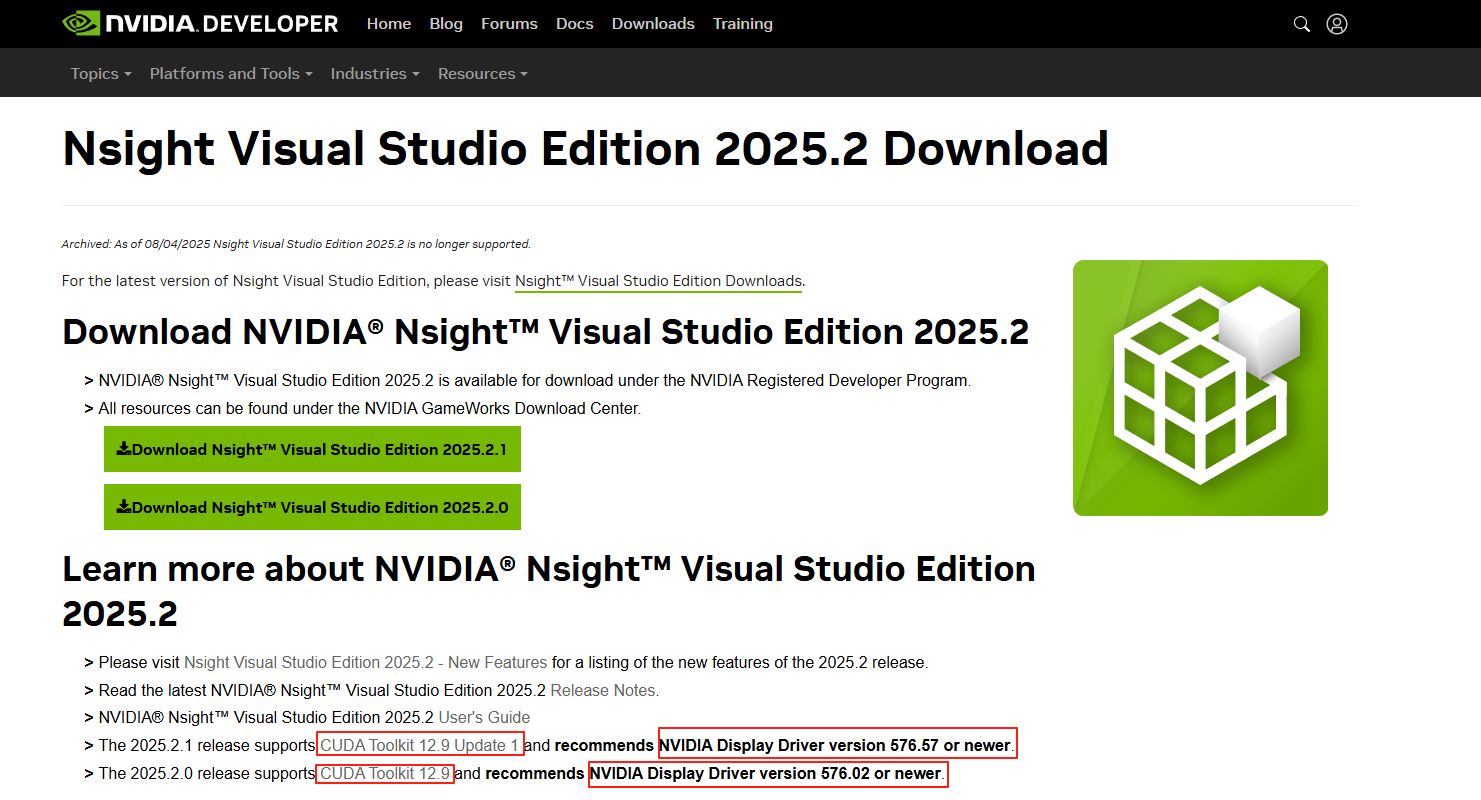Viewport: 1481px width, 800px height.
Task: Click the green Nsight cube image
Action: point(1200,388)
